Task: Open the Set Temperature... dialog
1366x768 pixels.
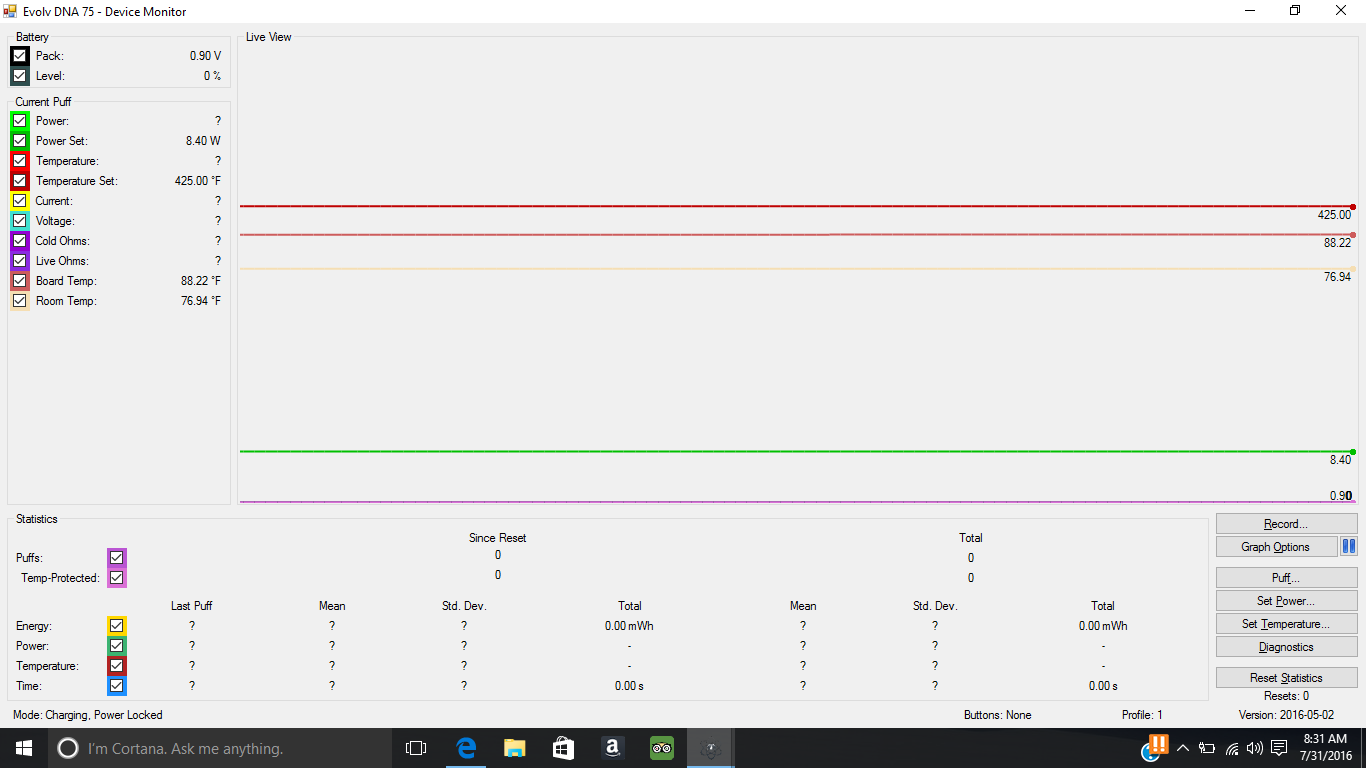Action: coord(1286,624)
